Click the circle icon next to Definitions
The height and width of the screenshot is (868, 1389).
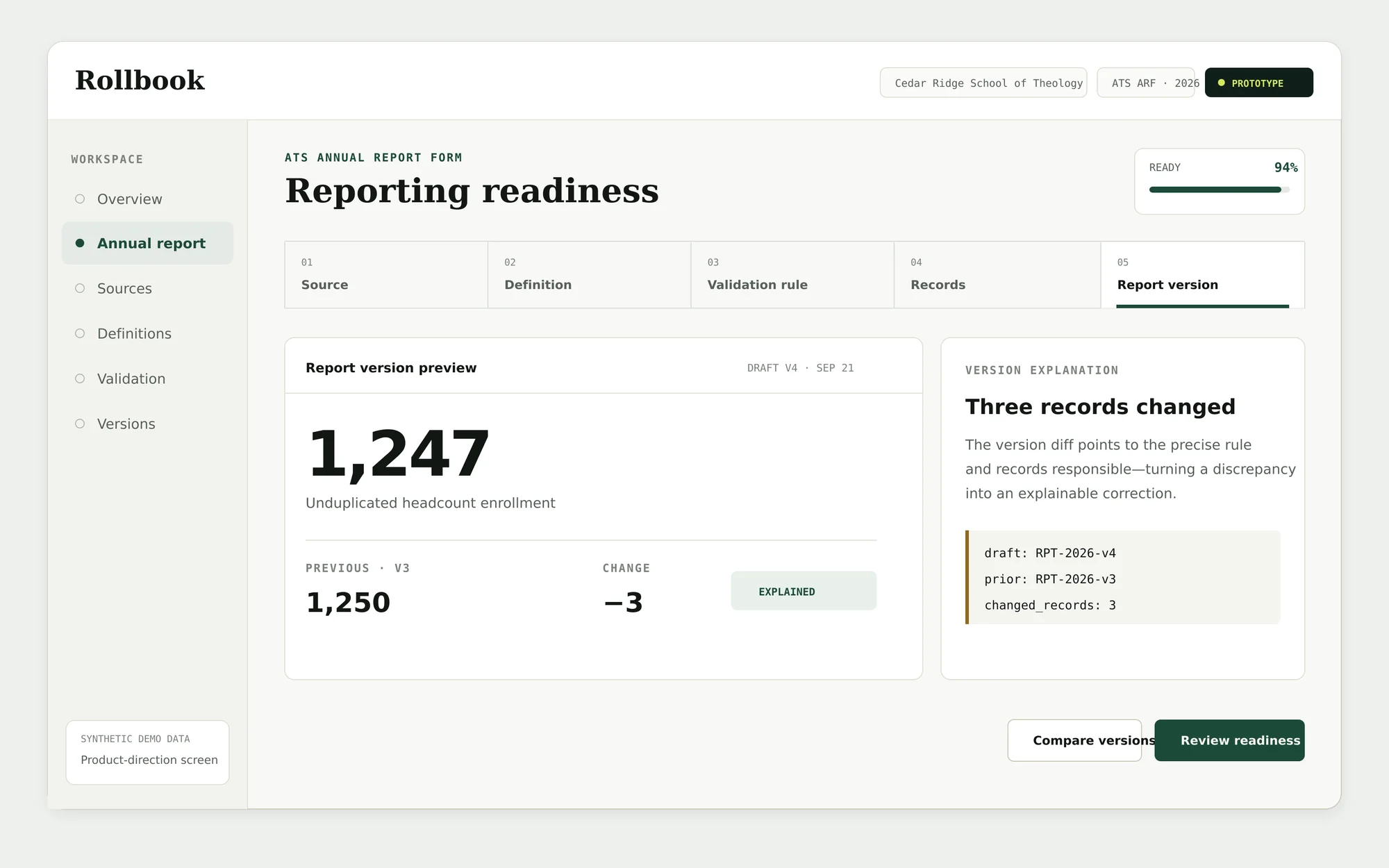click(80, 333)
